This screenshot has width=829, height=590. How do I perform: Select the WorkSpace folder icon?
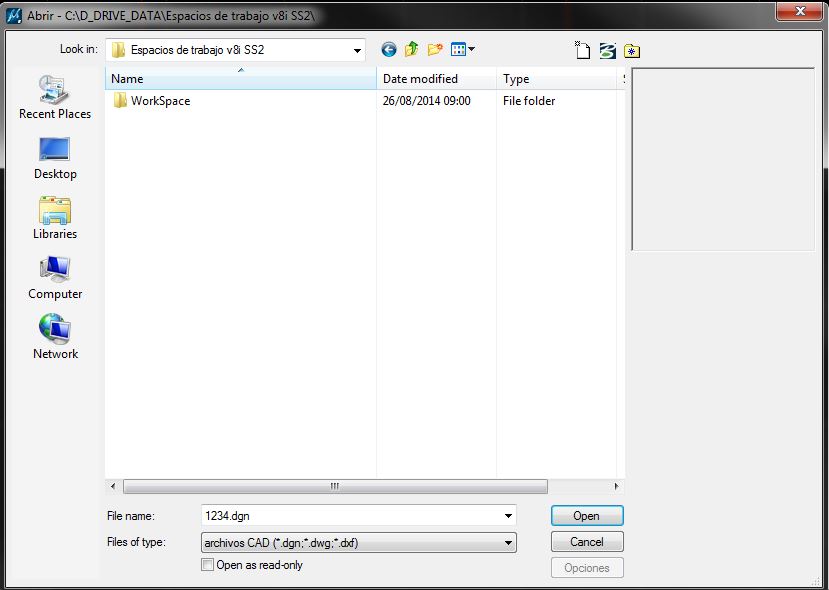[120, 100]
